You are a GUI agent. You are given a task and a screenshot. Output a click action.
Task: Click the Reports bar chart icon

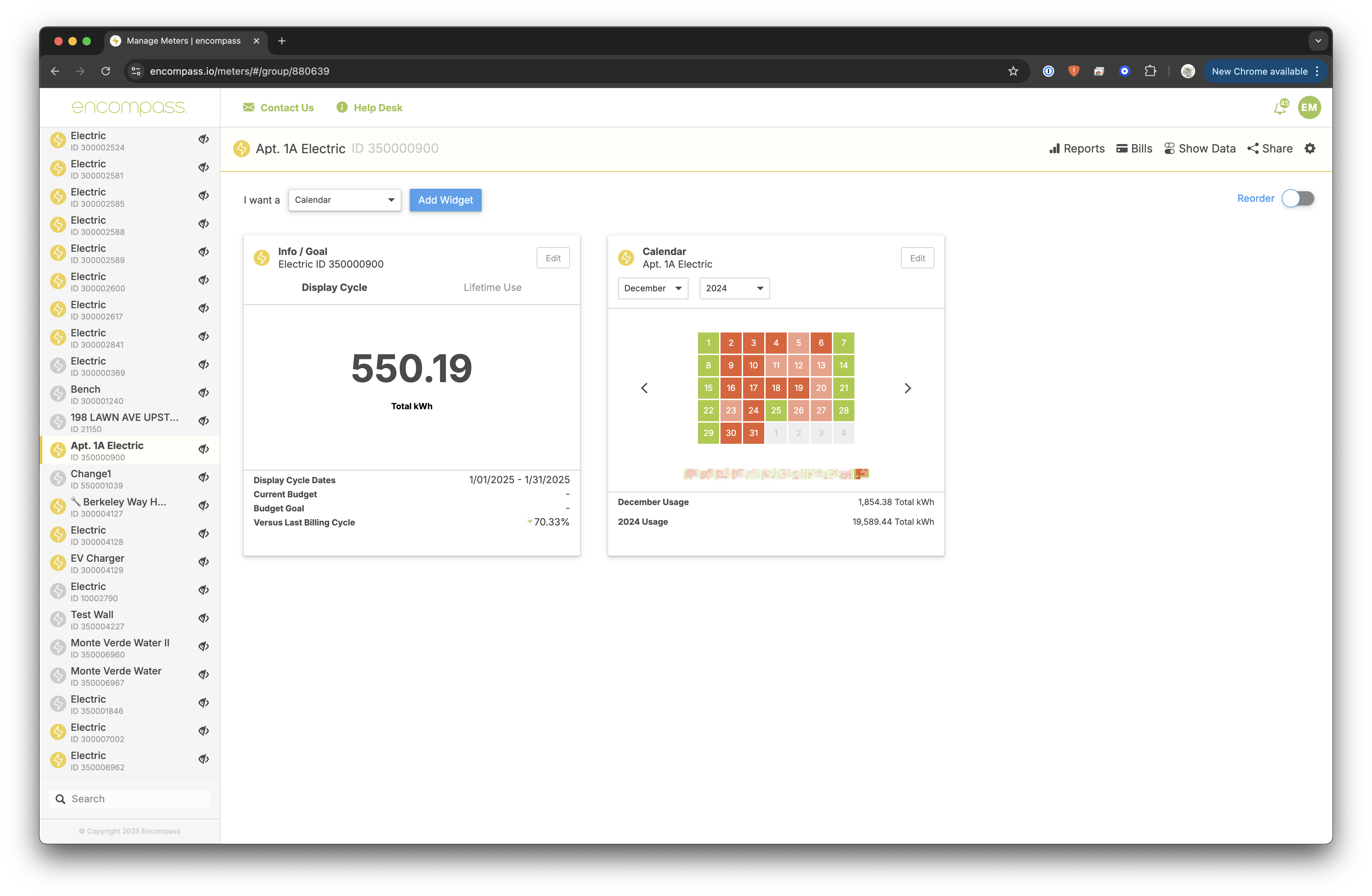pyautogui.click(x=1054, y=149)
